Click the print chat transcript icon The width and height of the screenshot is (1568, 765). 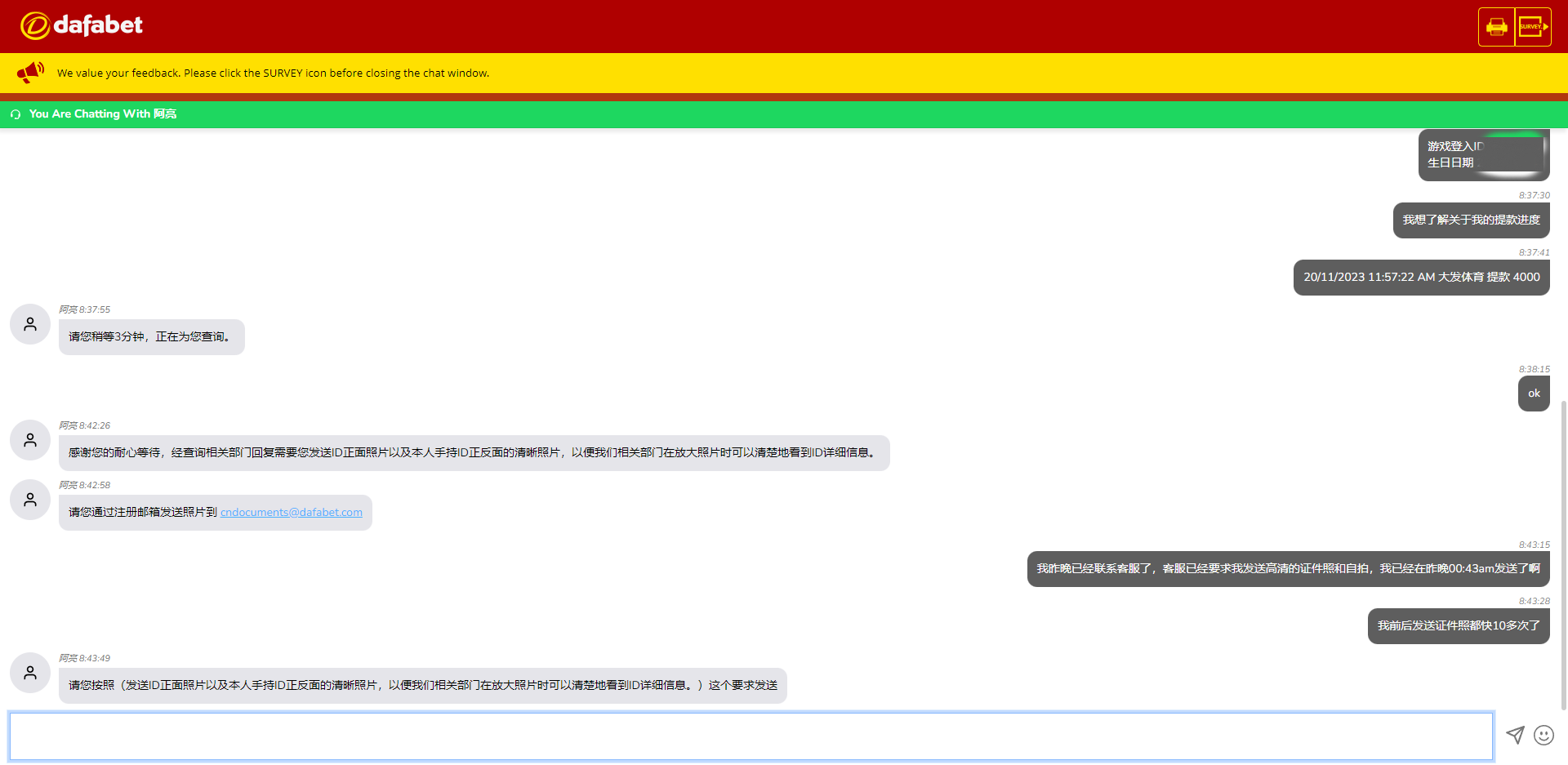(x=1496, y=27)
